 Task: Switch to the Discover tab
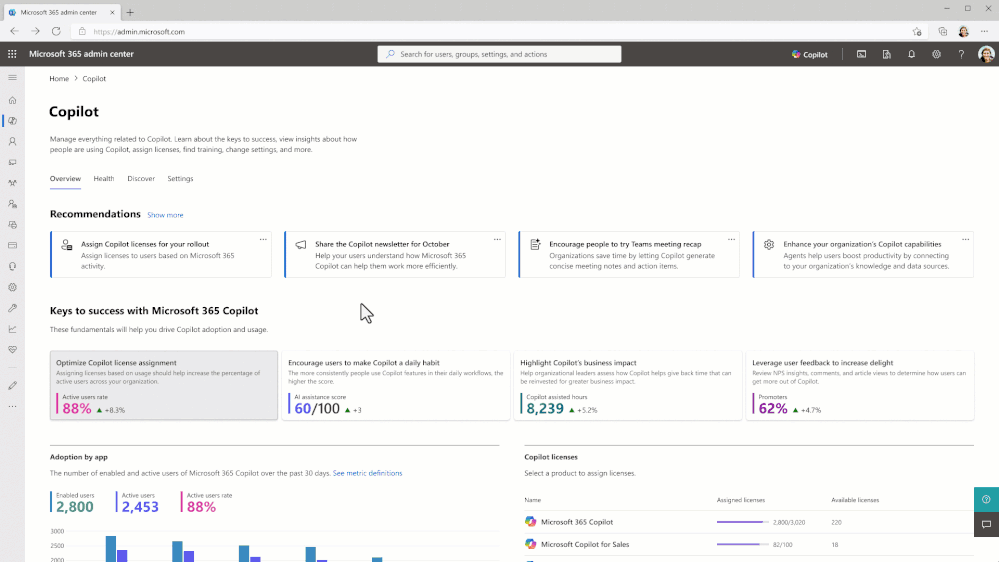tap(141, 178)
